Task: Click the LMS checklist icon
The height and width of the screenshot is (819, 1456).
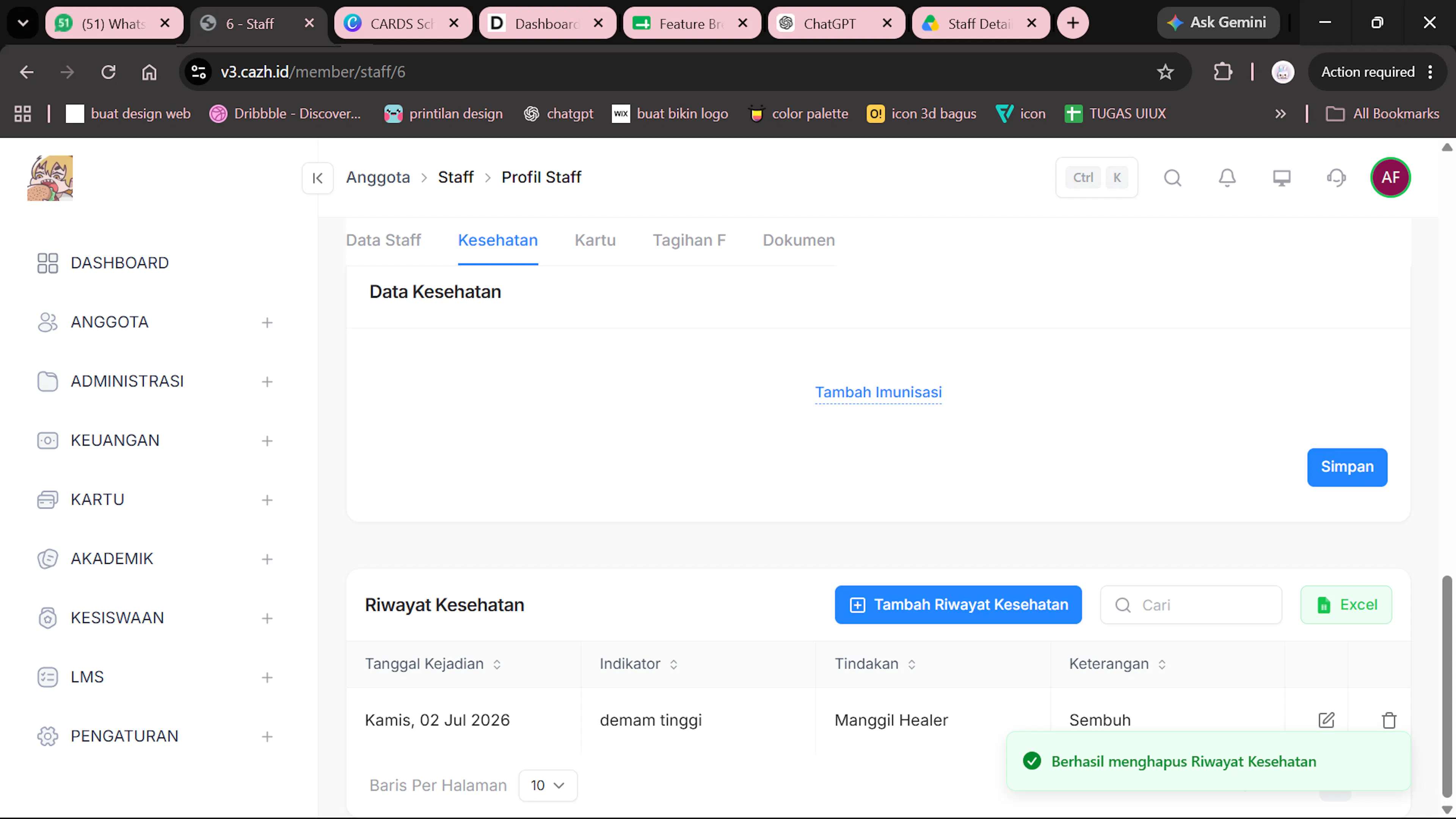Action: coord(47,677)
